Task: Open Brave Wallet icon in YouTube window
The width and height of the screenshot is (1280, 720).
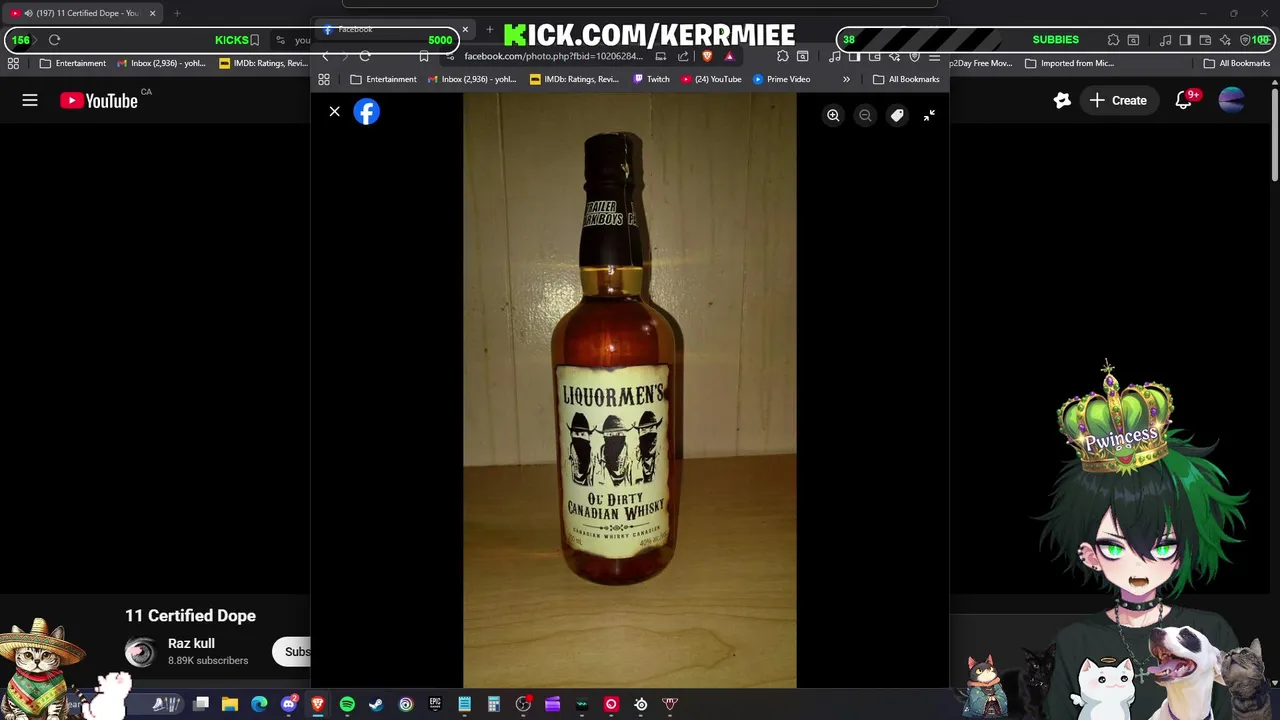Action: 1205,40
